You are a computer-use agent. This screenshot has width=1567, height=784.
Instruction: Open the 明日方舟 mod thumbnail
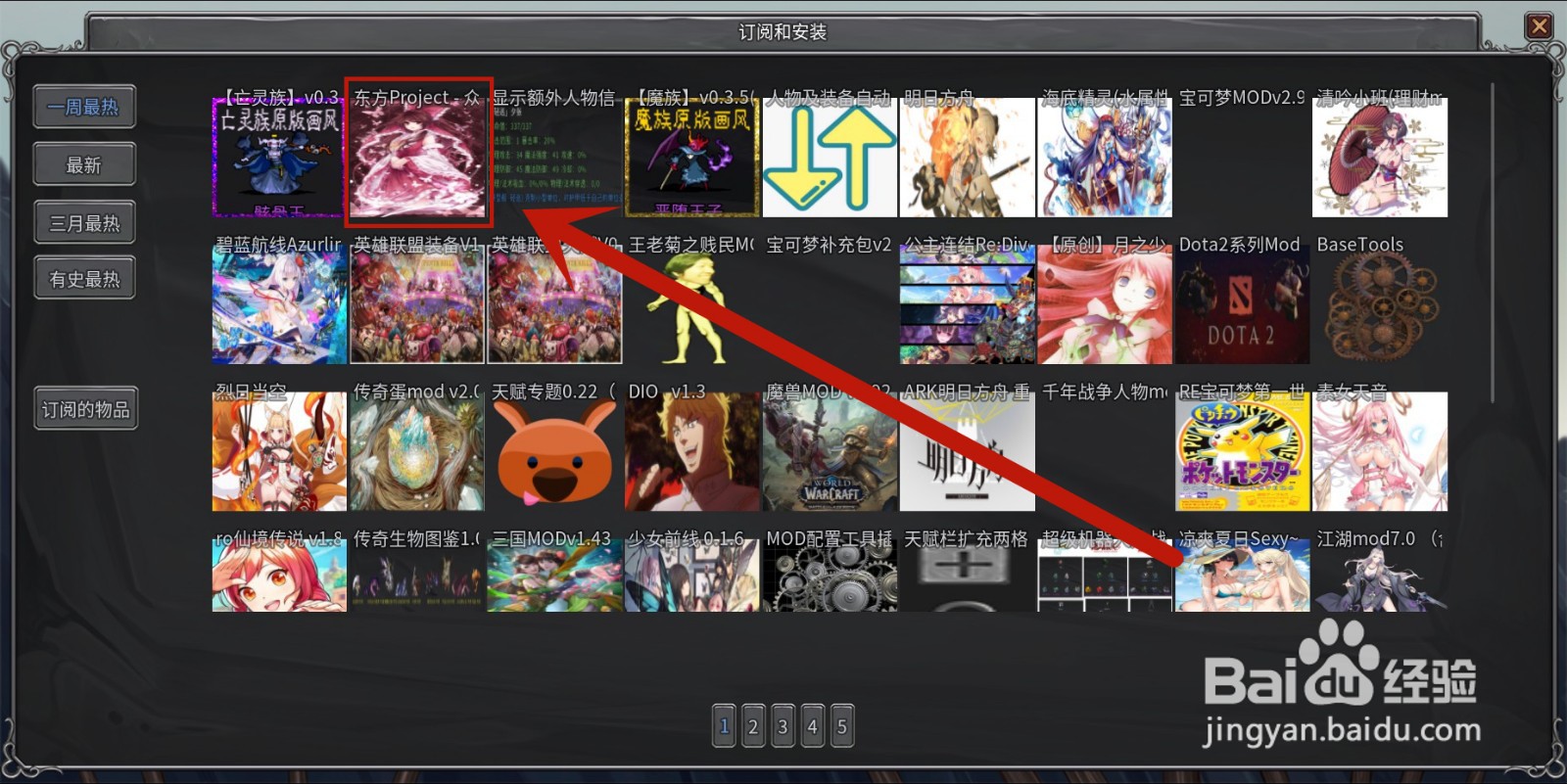(968, 157)
